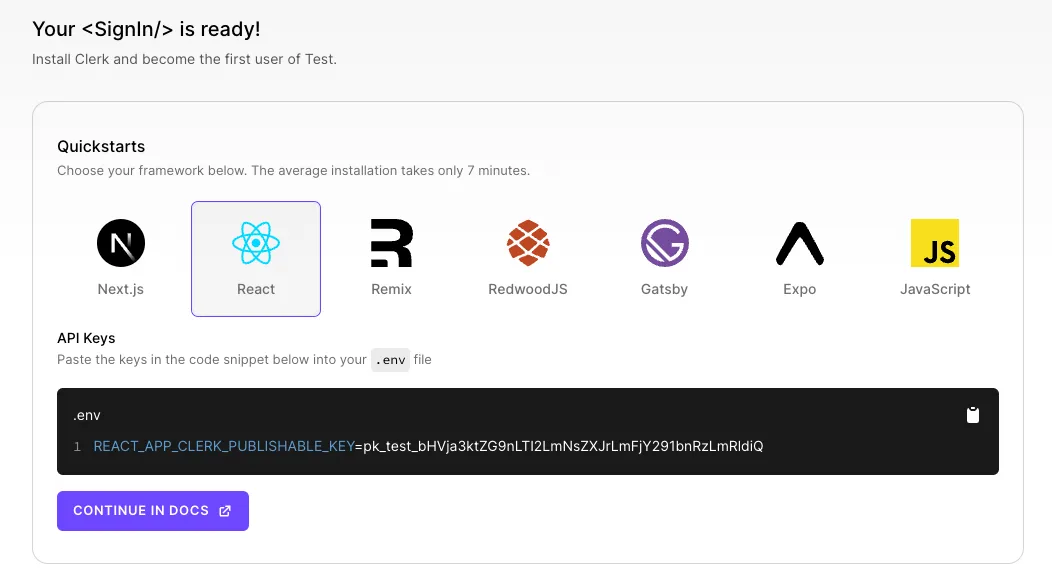Click the "JavaScript" framework label

point(935,289)
